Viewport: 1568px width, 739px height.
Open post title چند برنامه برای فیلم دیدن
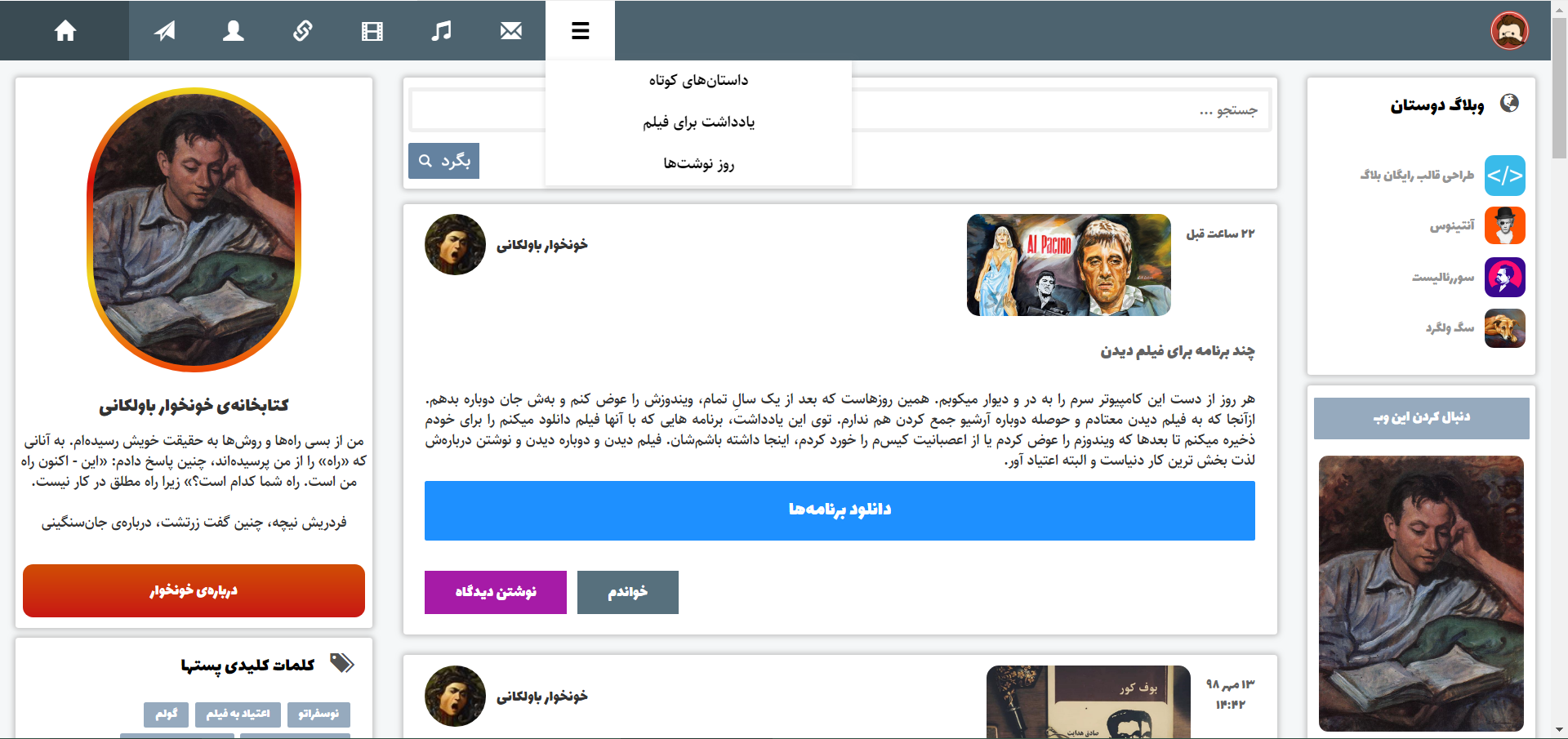(1177, 351)
